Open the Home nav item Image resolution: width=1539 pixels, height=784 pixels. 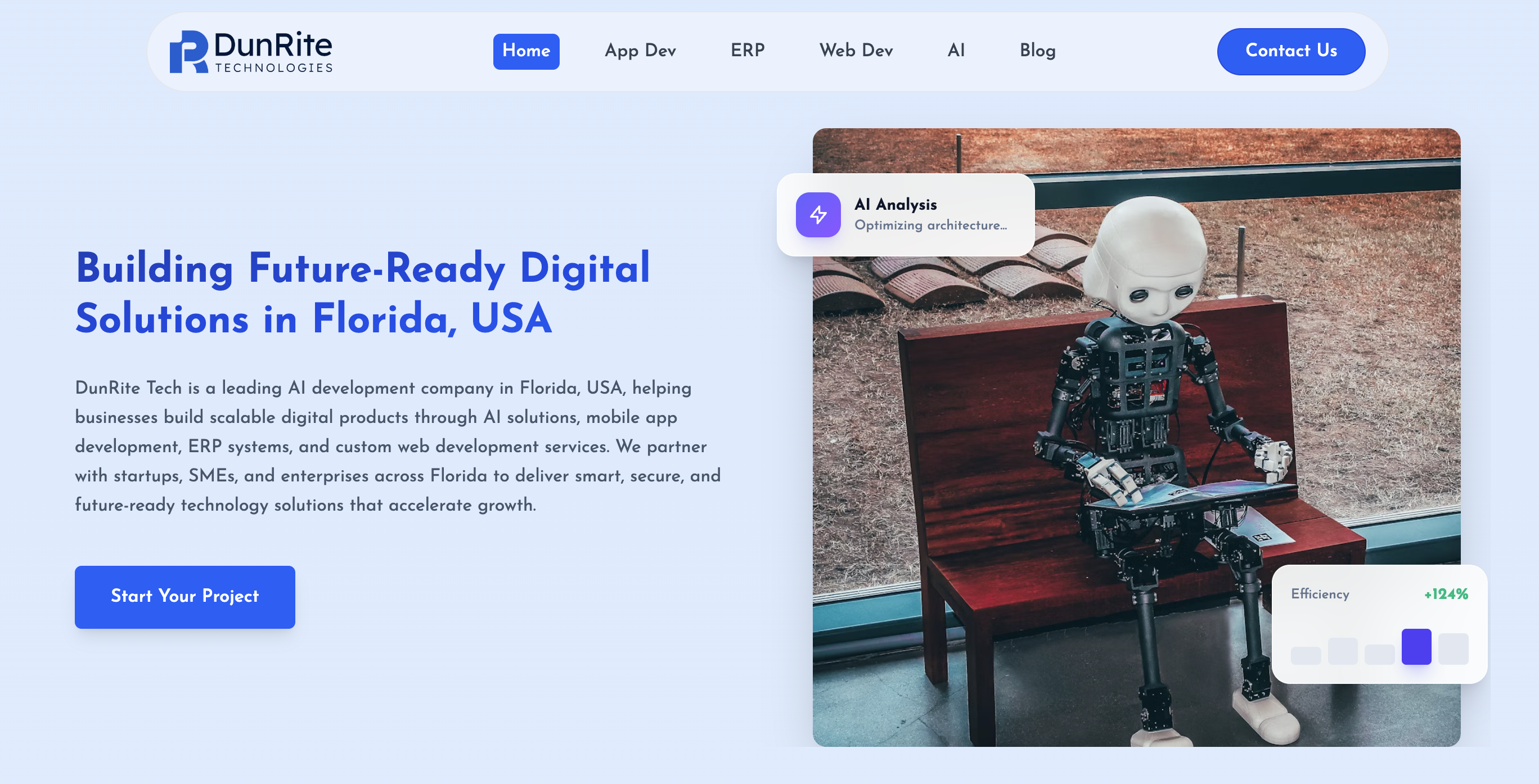coord(526,51)
